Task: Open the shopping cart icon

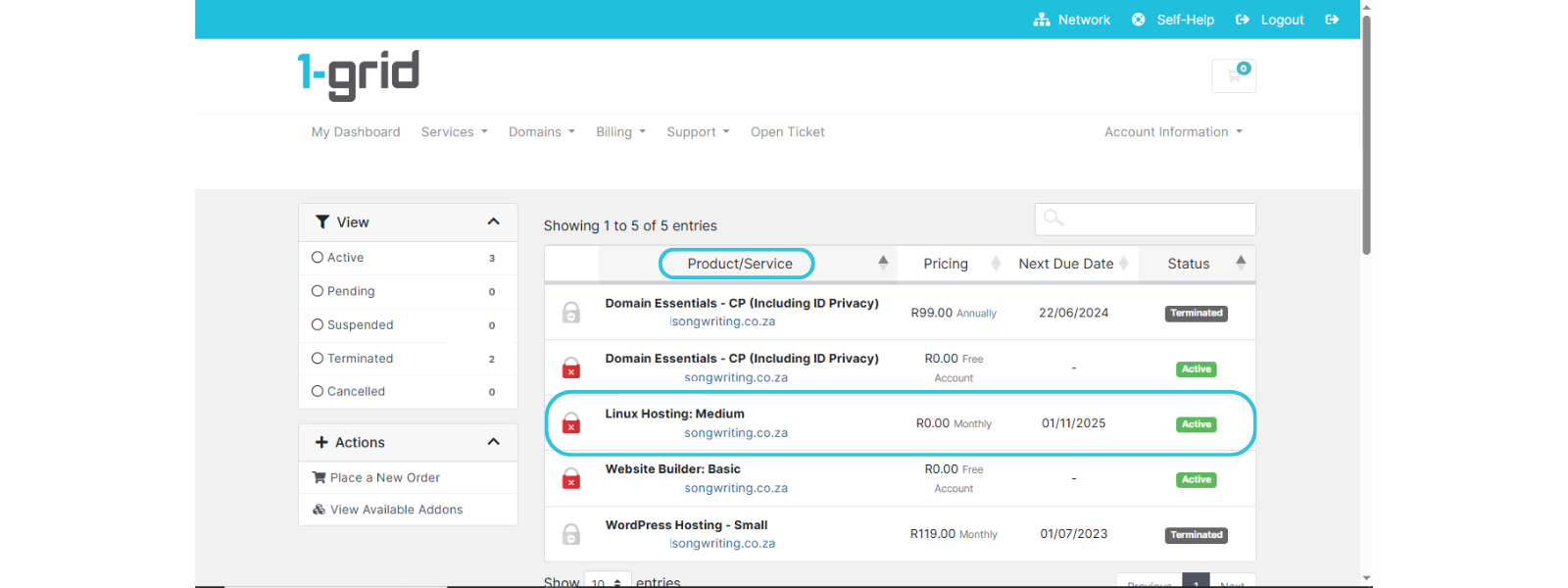Action: pos(1233,75)
